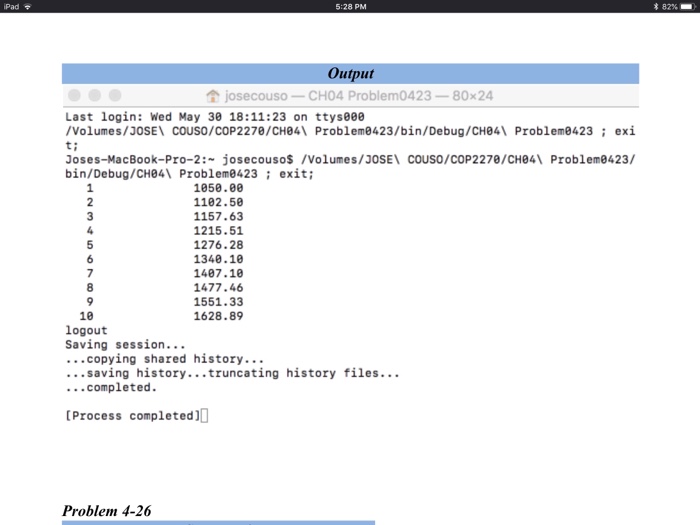700x525 pixels.
Task: Click the [Process completed] text
Action: [133, 416]
